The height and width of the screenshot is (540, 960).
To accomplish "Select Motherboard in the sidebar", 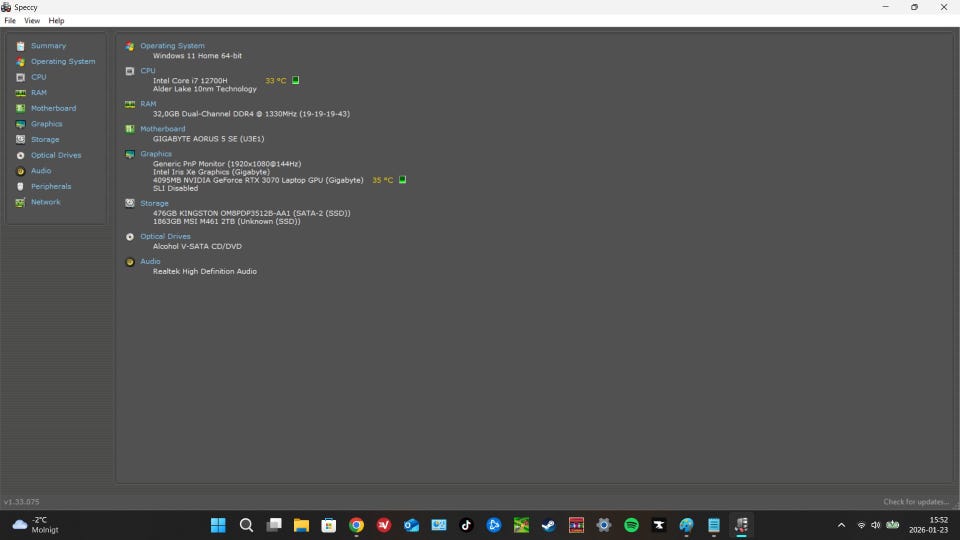I will (x=54, y=108).
